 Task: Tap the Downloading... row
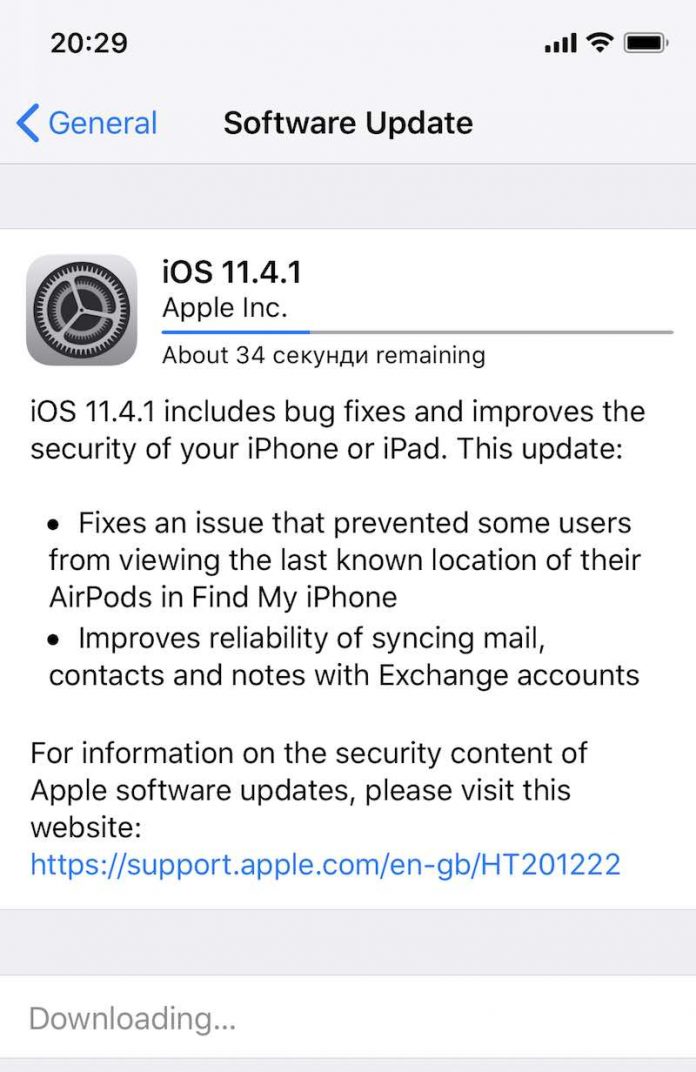pyautogui.click(x=348, y=1018)
